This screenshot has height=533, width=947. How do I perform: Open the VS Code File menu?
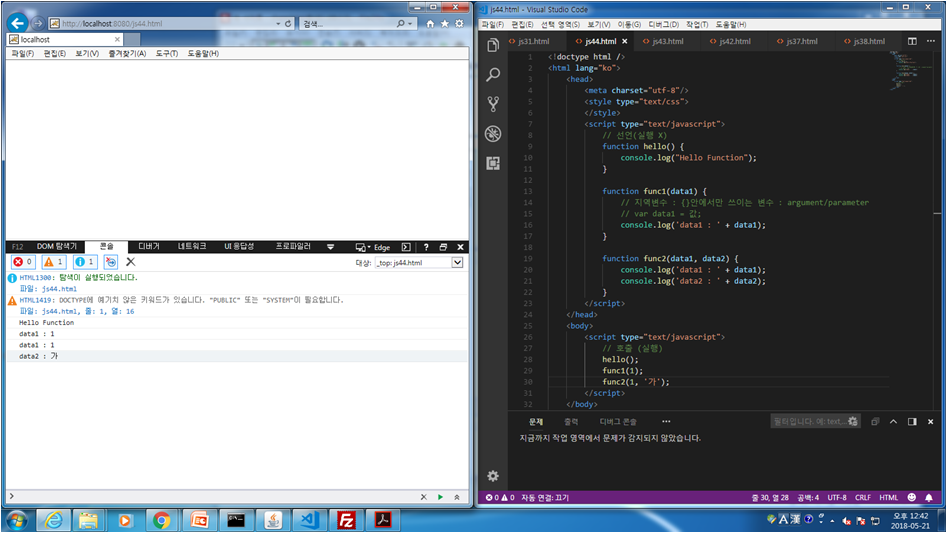tap(492, 24)
